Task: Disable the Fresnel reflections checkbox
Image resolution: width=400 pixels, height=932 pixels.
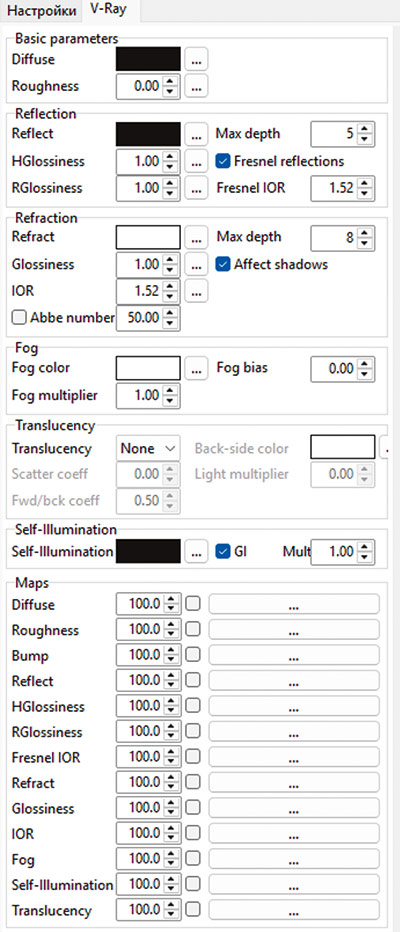Action: pos(222,161)
